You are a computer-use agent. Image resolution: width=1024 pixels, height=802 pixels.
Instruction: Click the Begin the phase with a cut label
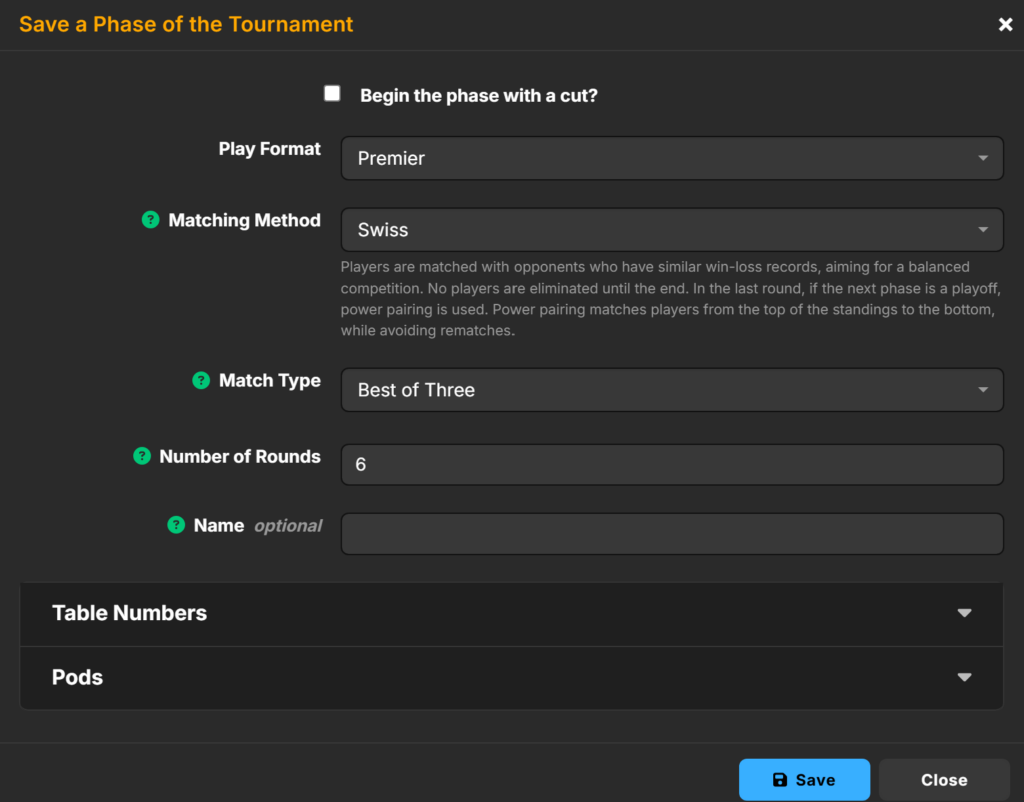pyautogui.click(x=478, y=96)
